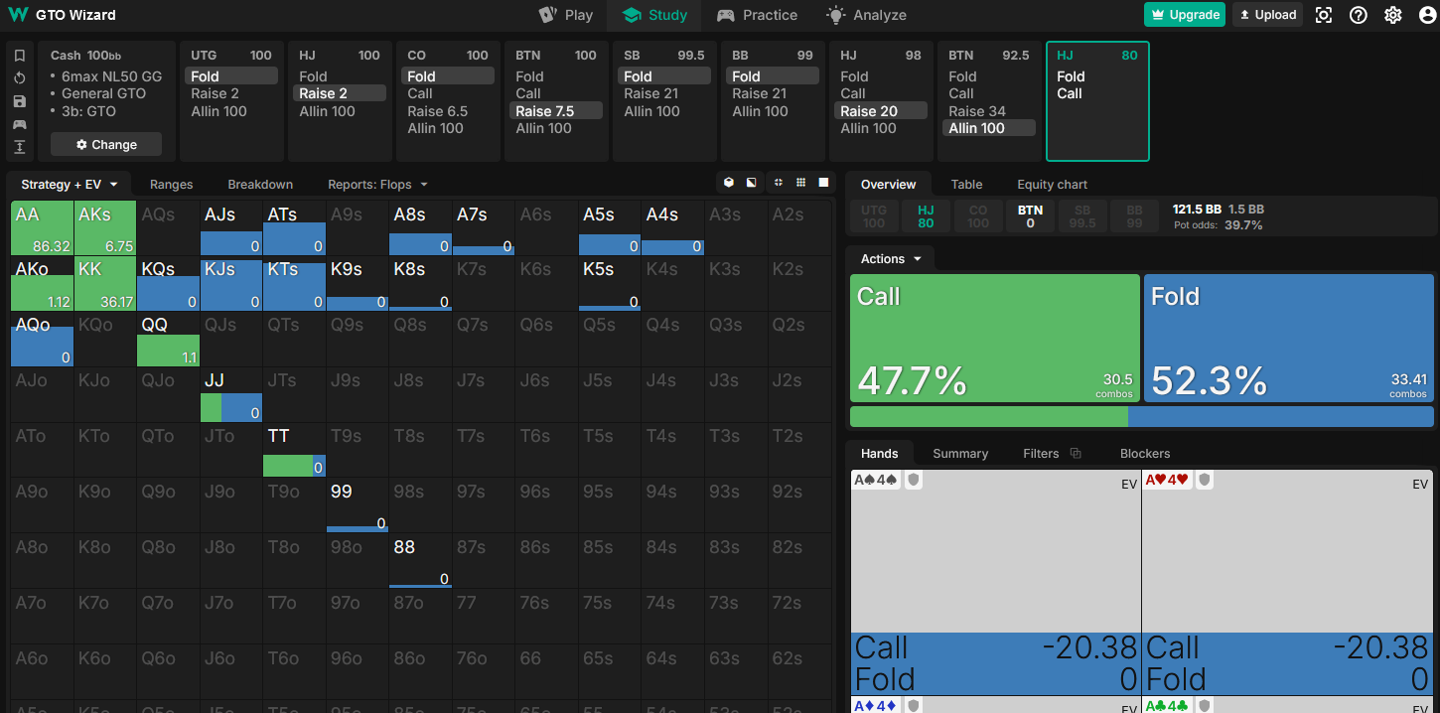Toggle the 3D cube matrix view
This screenshot has height=713, width=1440.
(729, 183)
